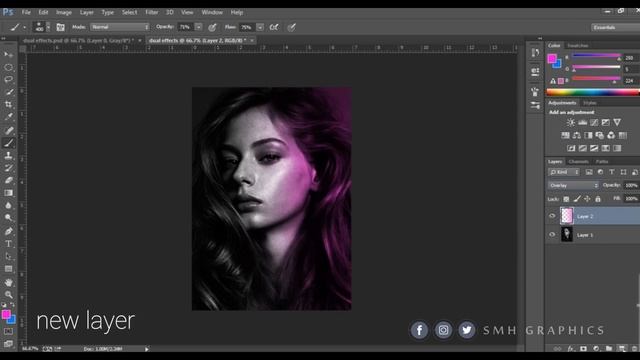640x360 pixels.
Task: Add a Levels adjustment
Action: (582, 122)
